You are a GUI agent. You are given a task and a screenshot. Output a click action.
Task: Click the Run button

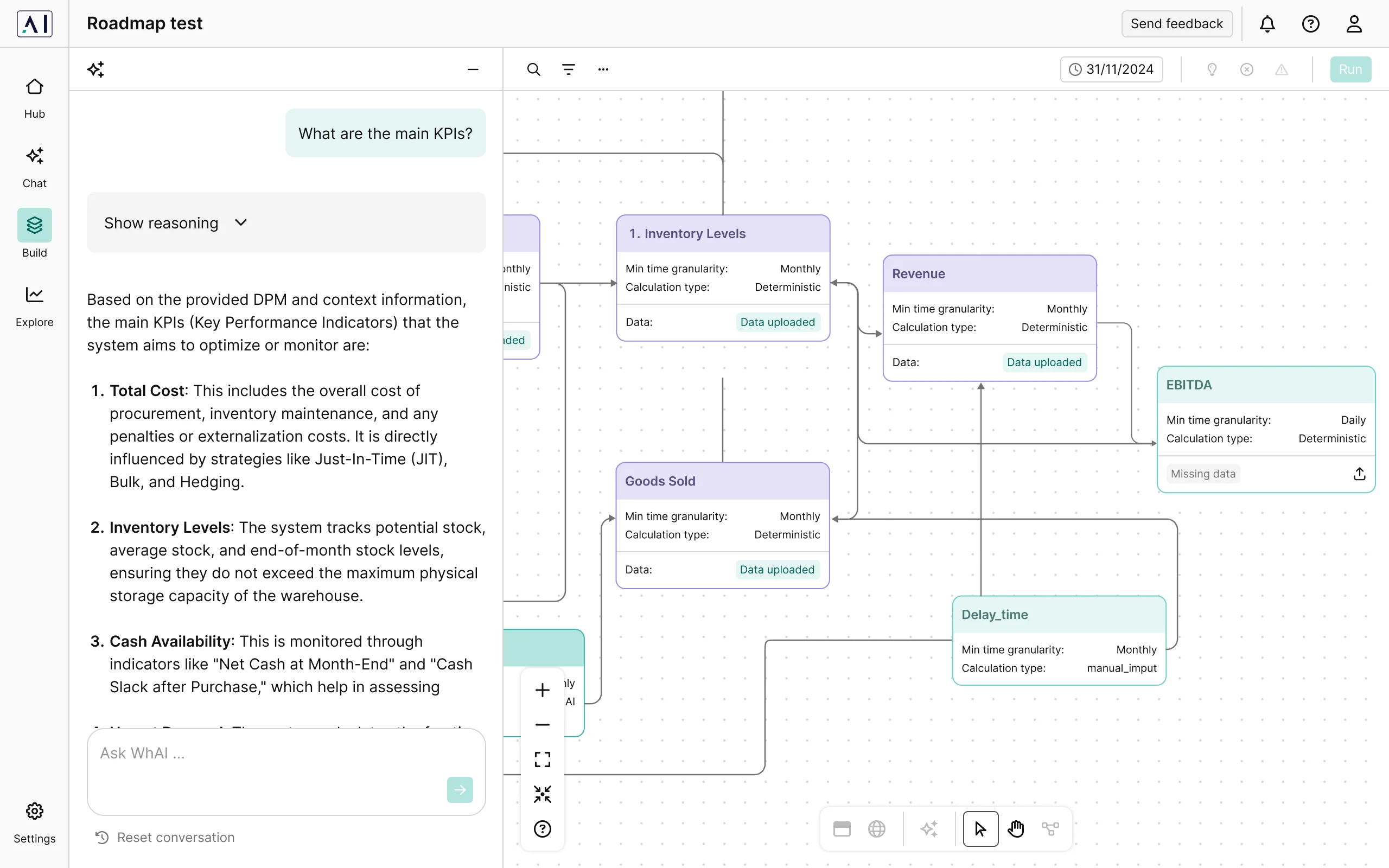[1350, 69]
